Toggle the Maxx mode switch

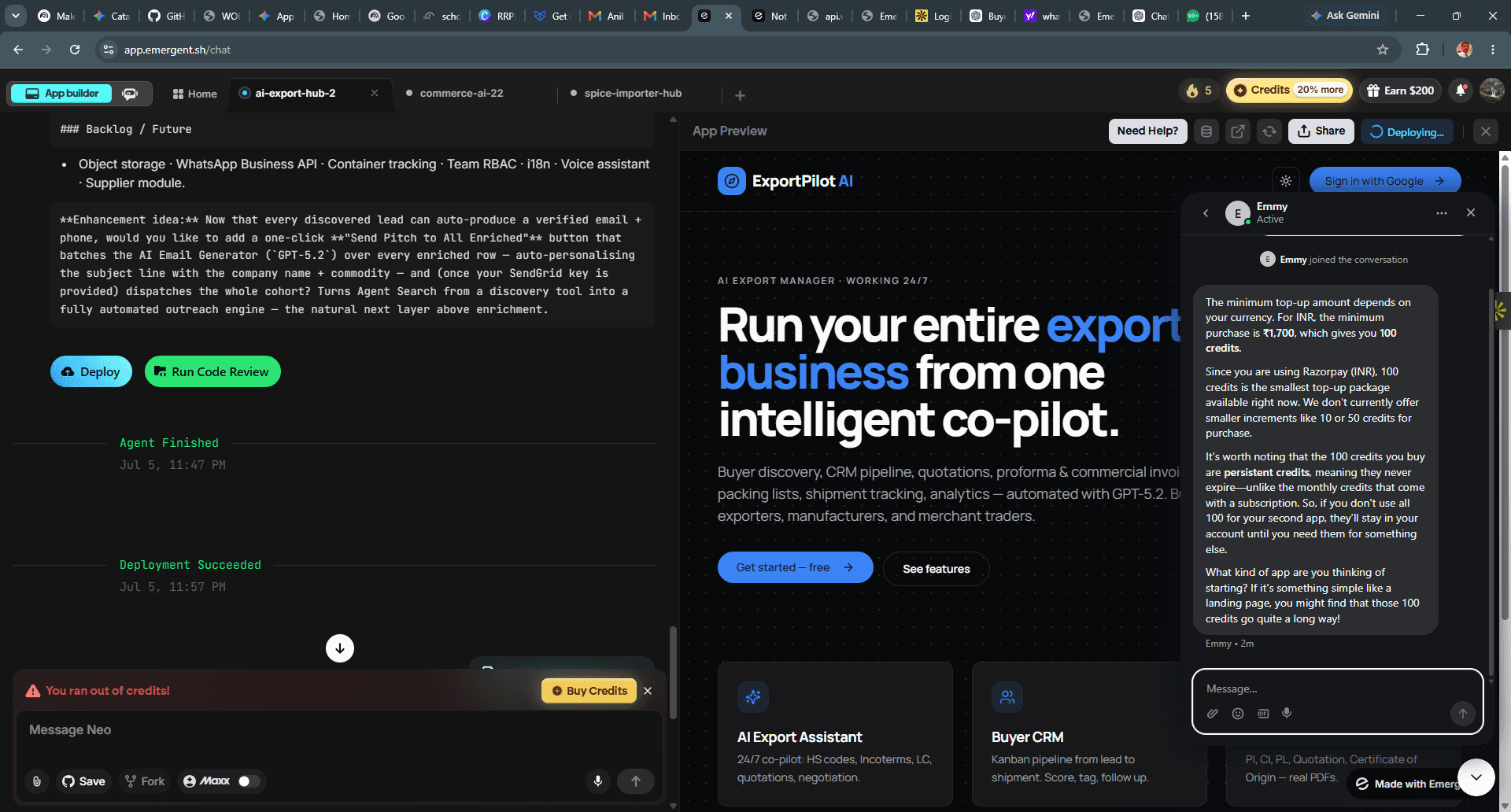[249, 781]
